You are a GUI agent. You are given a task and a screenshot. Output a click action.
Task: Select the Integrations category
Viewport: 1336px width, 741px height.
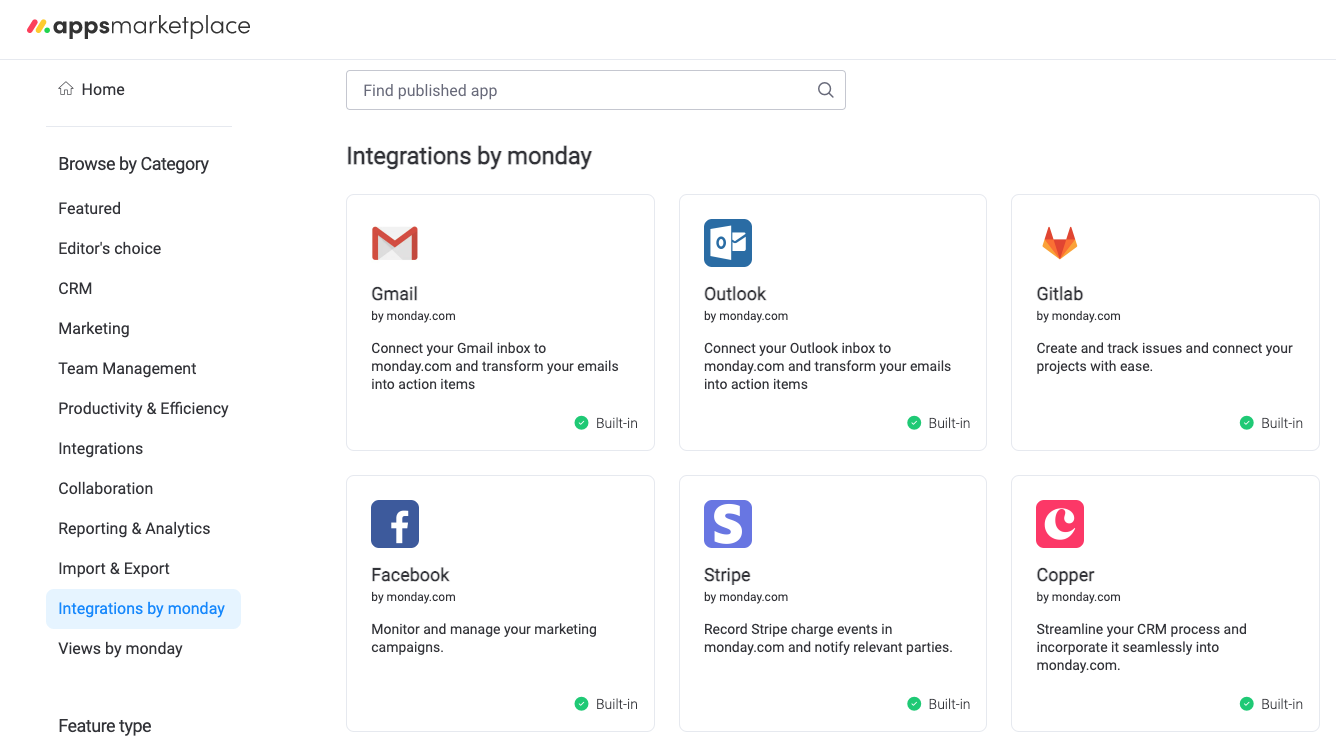point(101,448)
